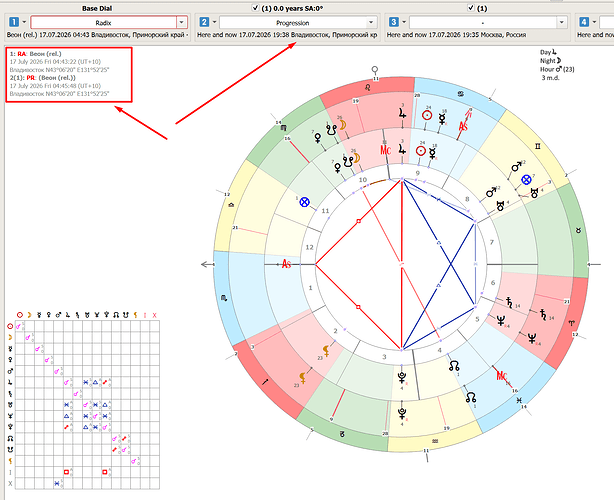Click the red AS ascendant marker on the left
This screenshot has height=500, width=614.
tap(286, 264)
